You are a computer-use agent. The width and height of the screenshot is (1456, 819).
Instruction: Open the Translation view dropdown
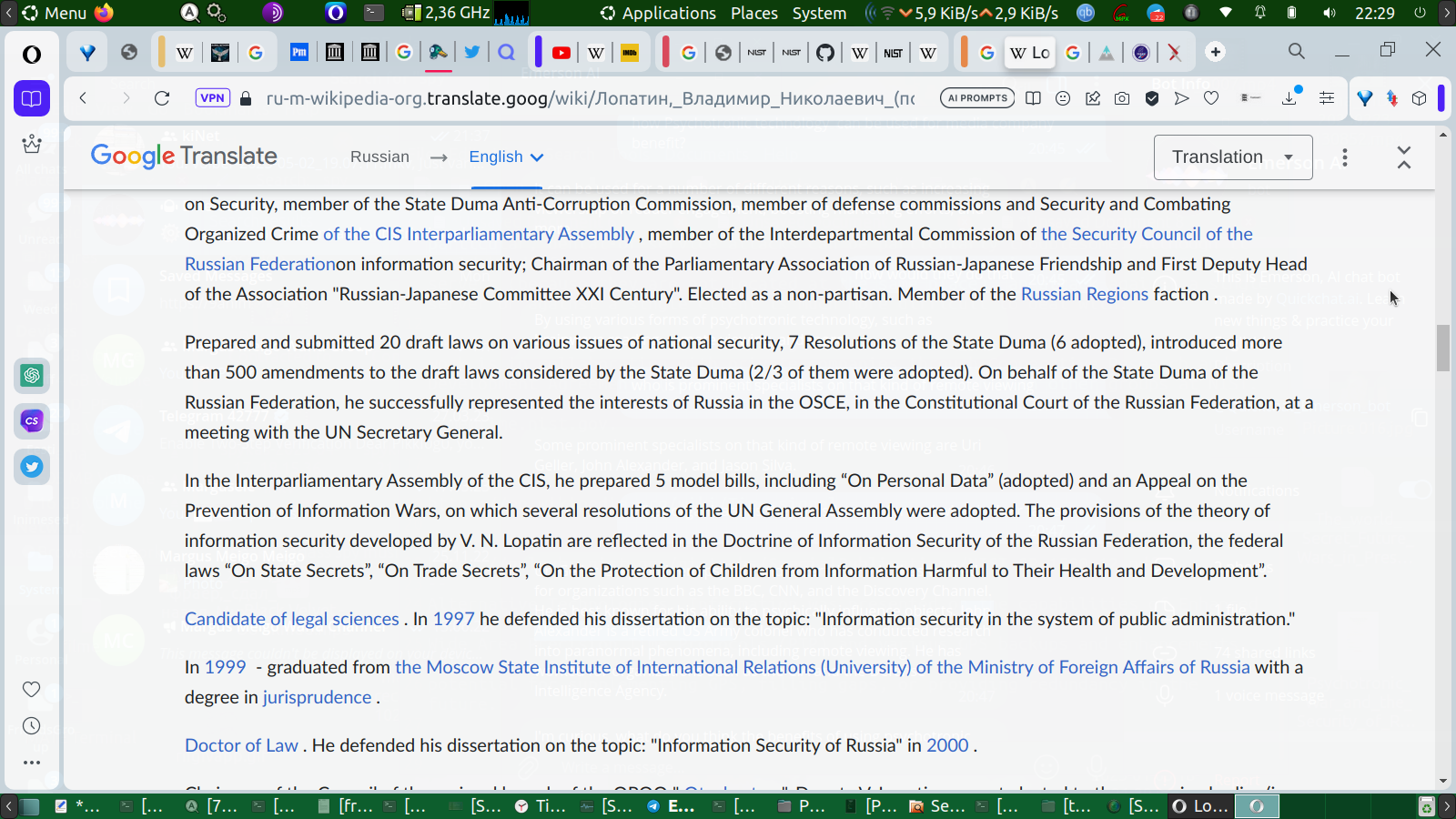tap(1233, 157)
